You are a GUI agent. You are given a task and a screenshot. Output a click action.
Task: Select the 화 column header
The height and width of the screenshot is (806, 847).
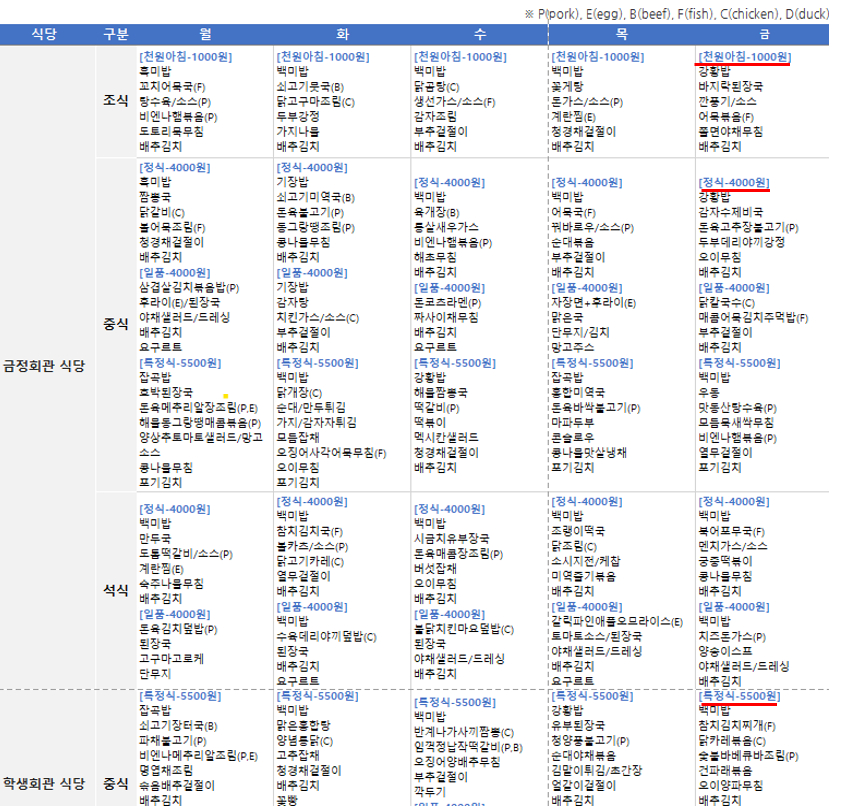[341, 34]
